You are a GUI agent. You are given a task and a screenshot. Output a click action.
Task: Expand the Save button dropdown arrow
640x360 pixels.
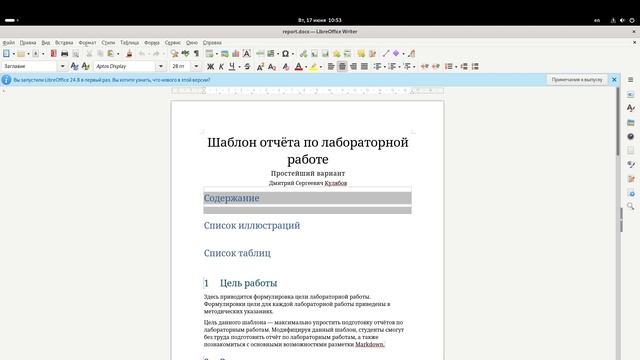click(43, 54)
